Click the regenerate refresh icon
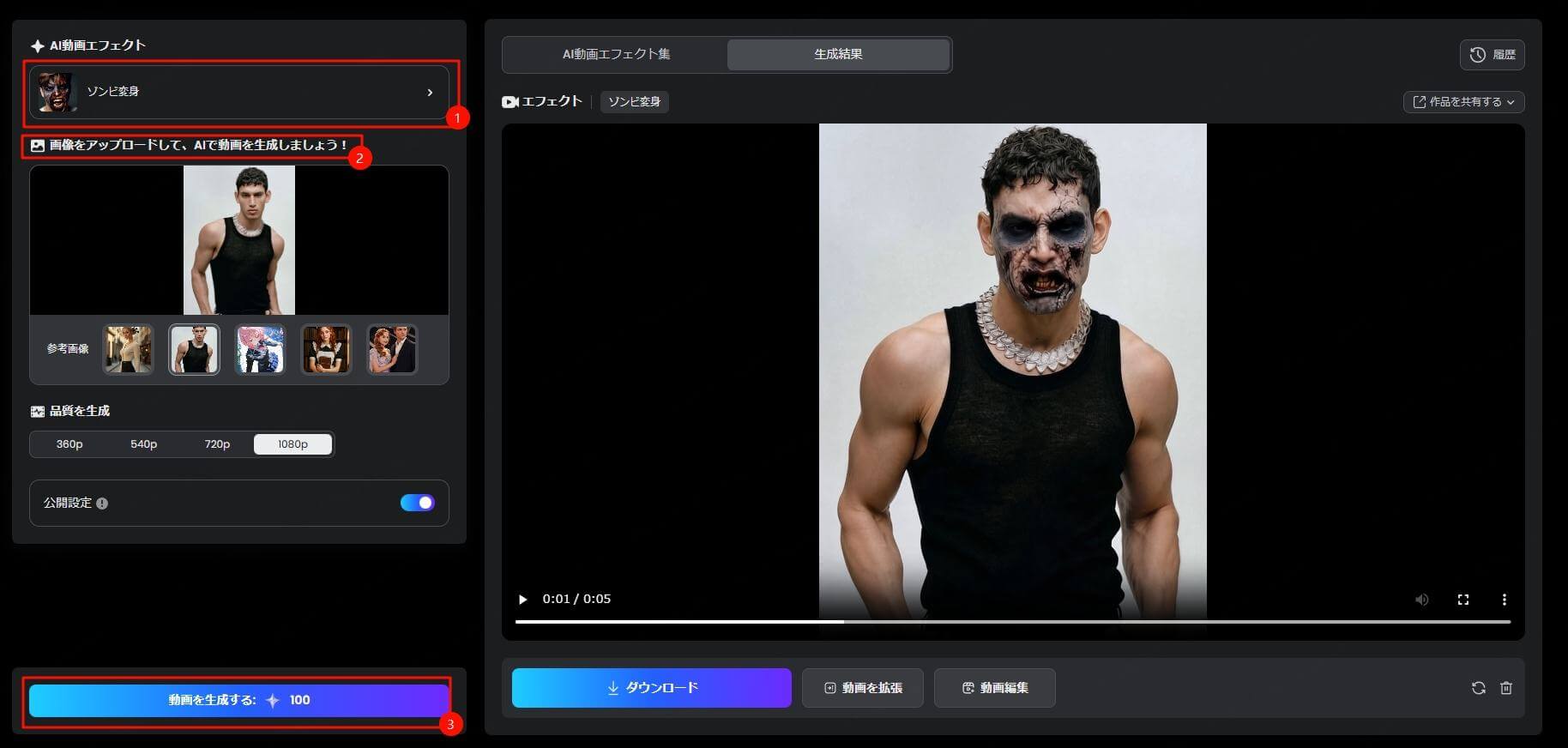The height and width of the screenshot is (748, 1568). pyautogui.click(x=1478, y=688)
